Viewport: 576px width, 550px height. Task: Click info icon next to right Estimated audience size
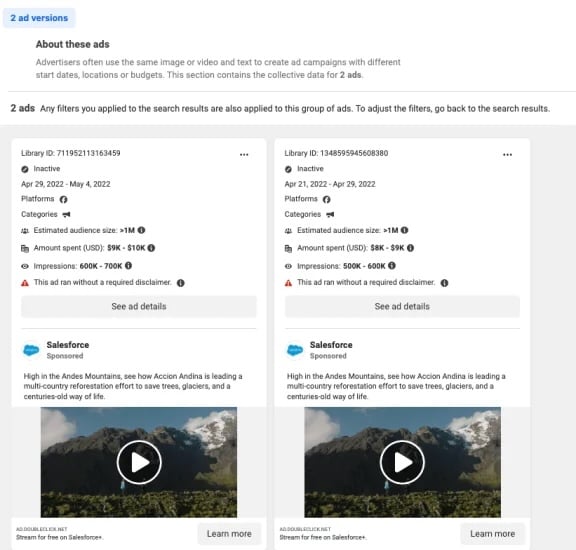(404, 230)
